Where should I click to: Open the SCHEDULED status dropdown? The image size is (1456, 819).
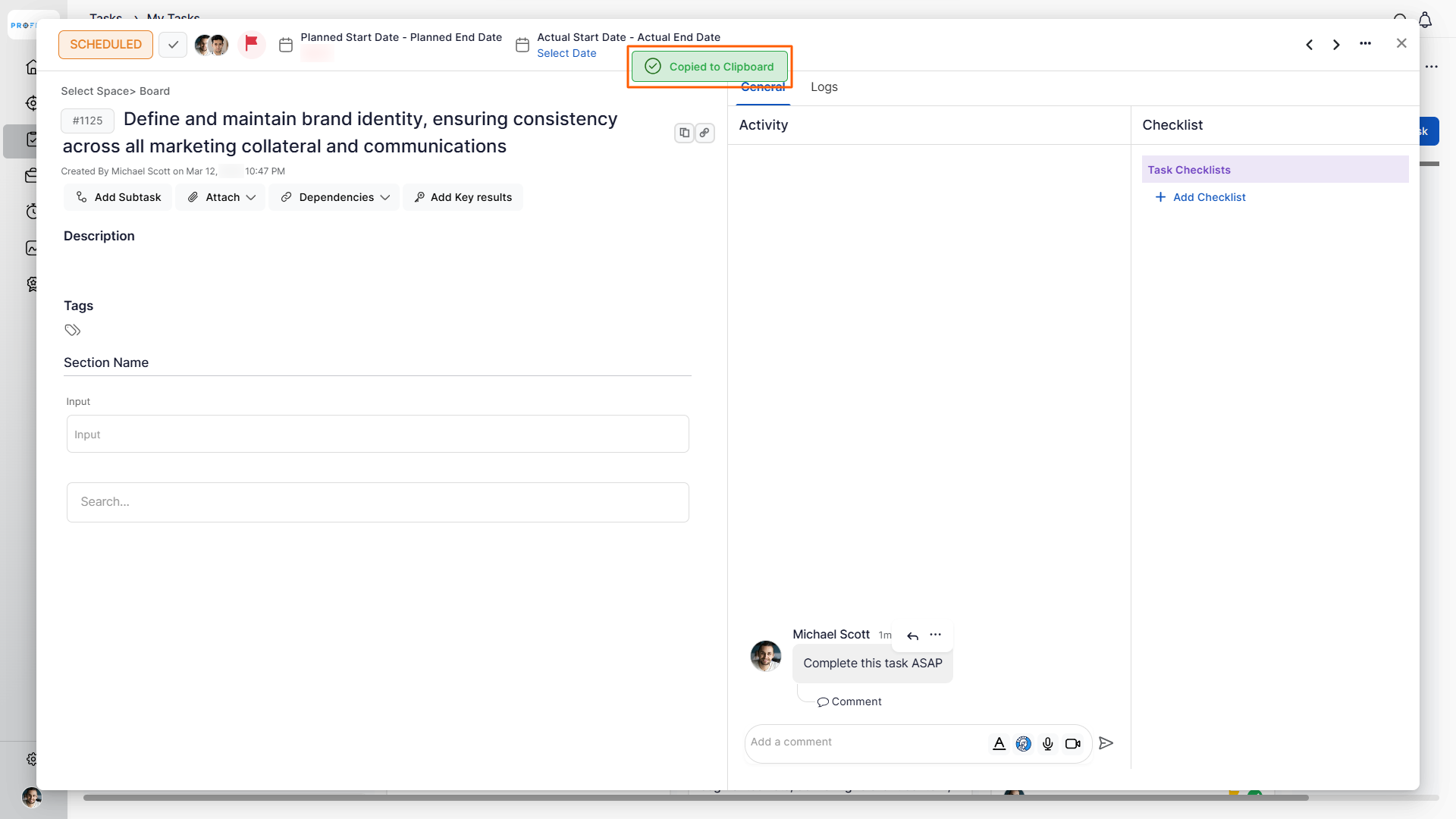pyautogui.click(x=105, y=44)
